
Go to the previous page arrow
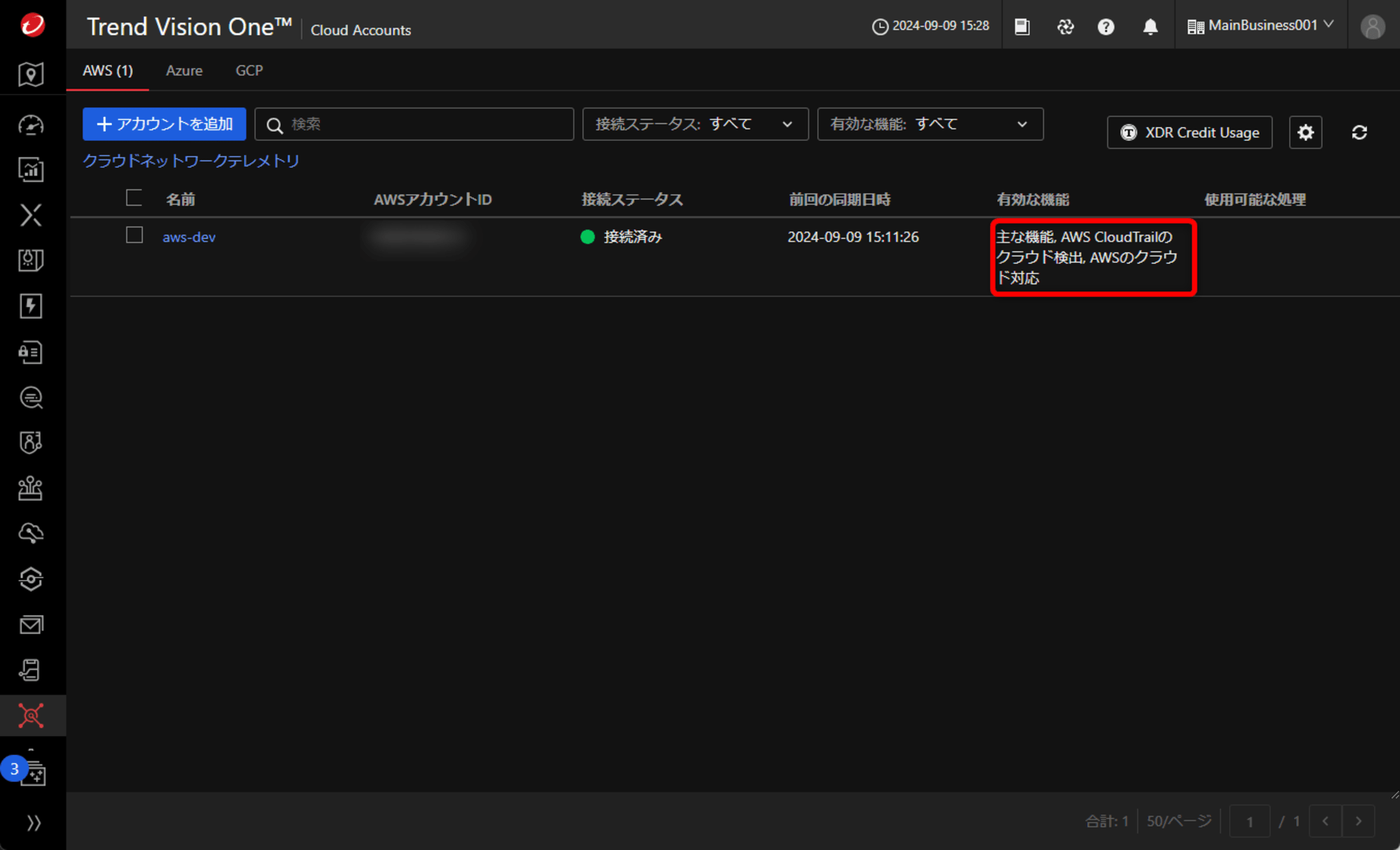(x=1325, y=821)
